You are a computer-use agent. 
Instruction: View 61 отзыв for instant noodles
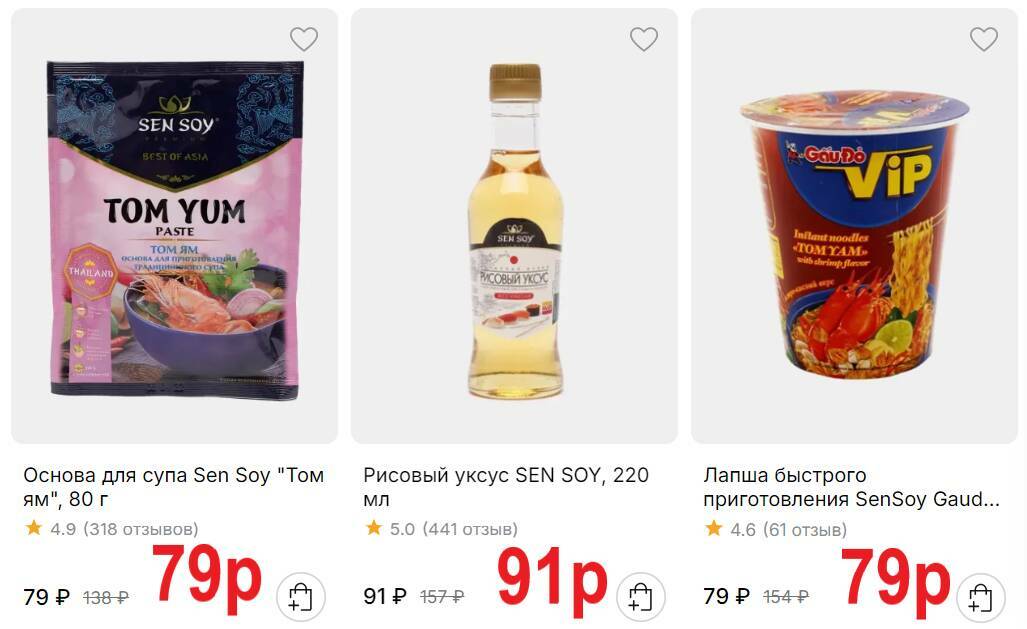pos(805,529)
